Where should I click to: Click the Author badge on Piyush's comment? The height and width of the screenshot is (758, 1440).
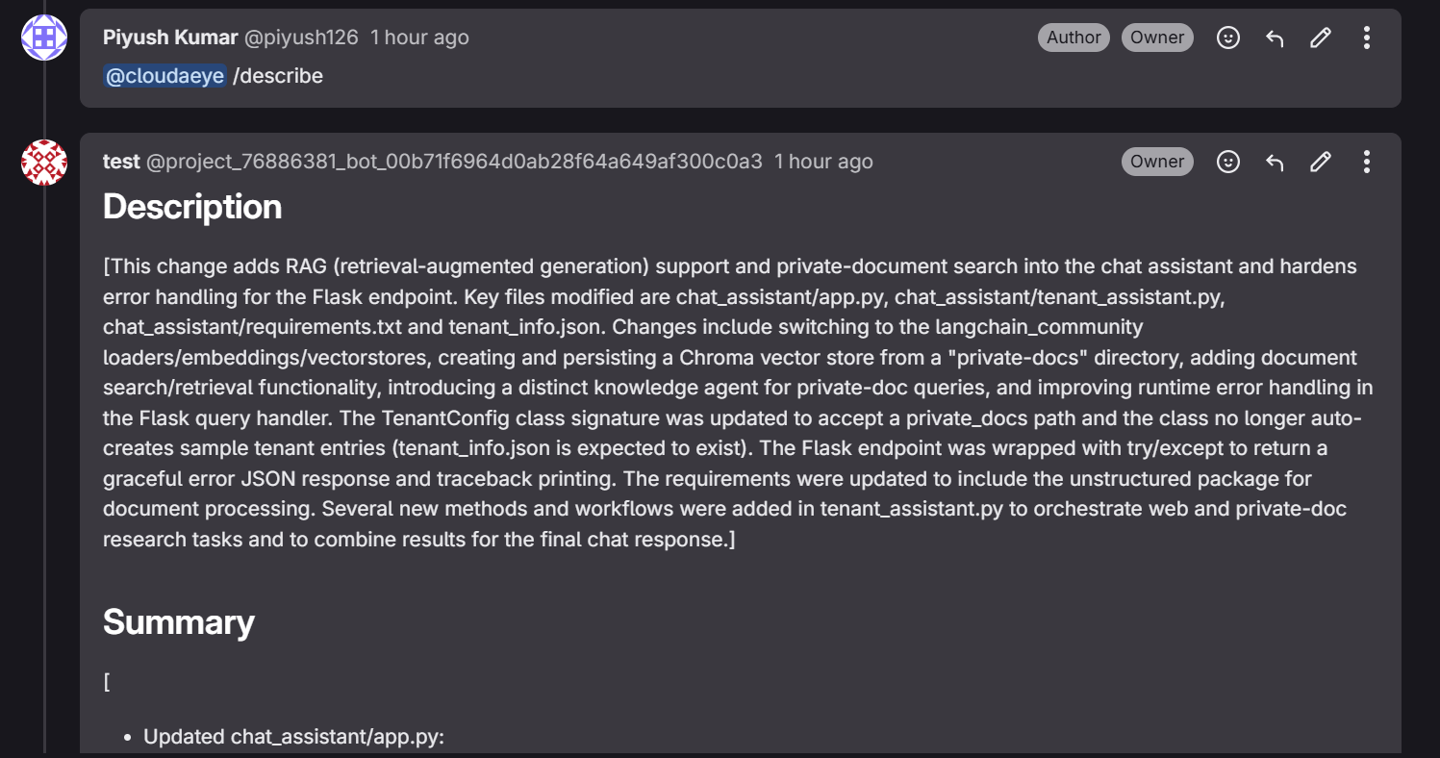pos(1073,37)
